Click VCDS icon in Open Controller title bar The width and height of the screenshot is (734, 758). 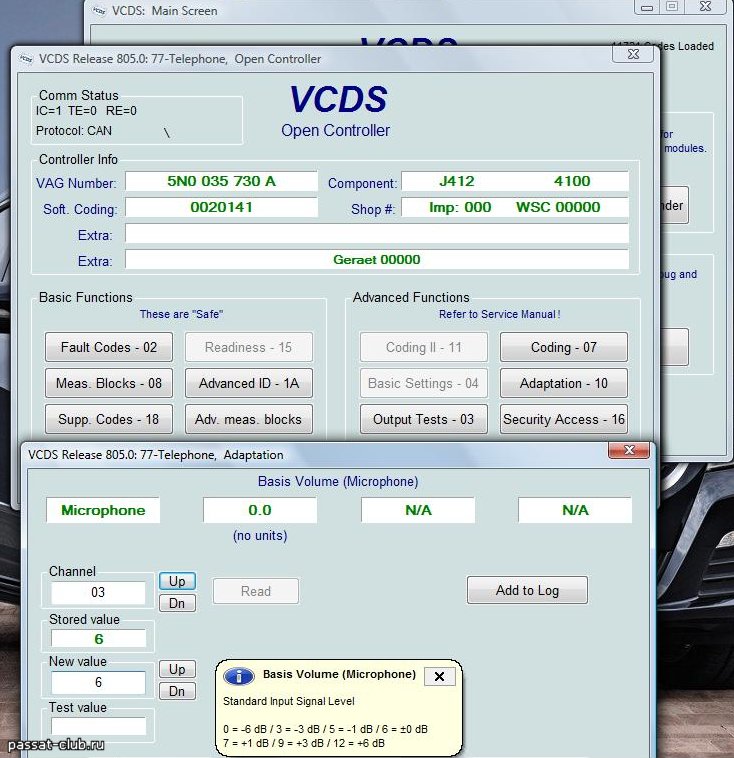[26, 59]
